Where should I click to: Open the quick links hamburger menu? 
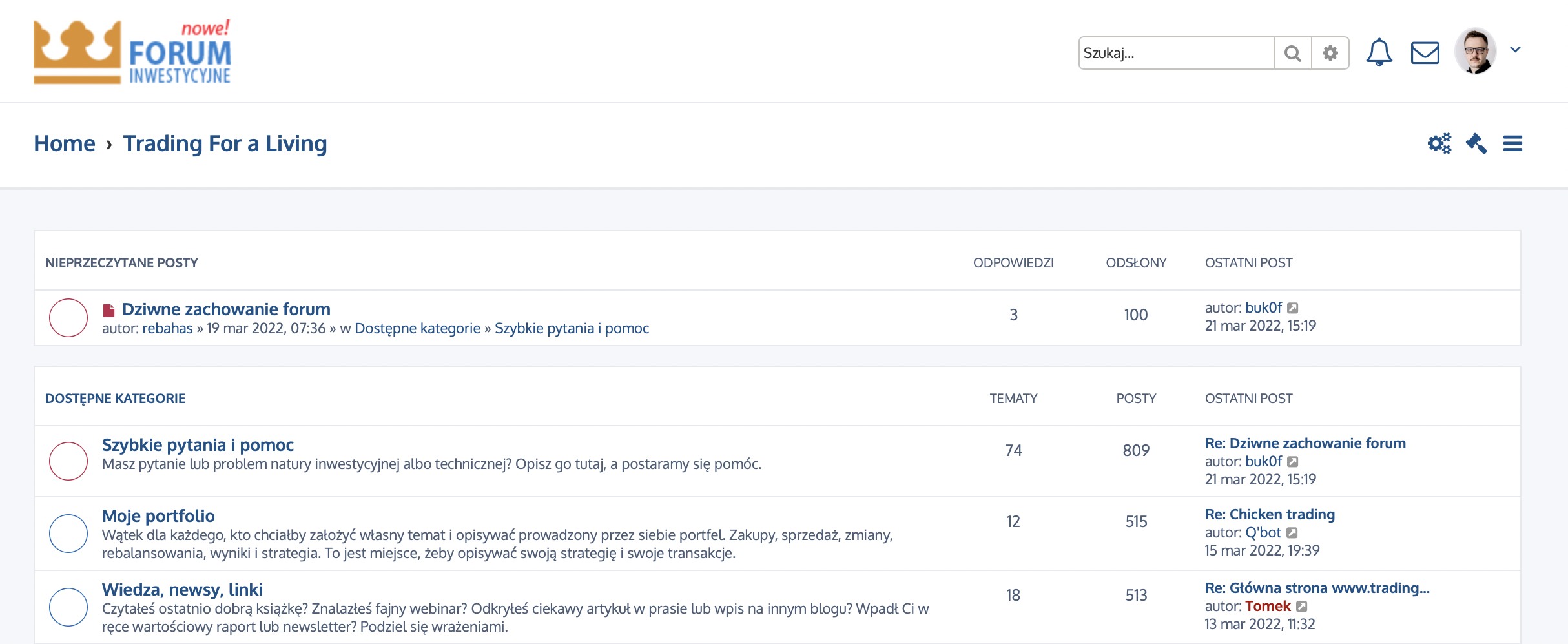1512,143
